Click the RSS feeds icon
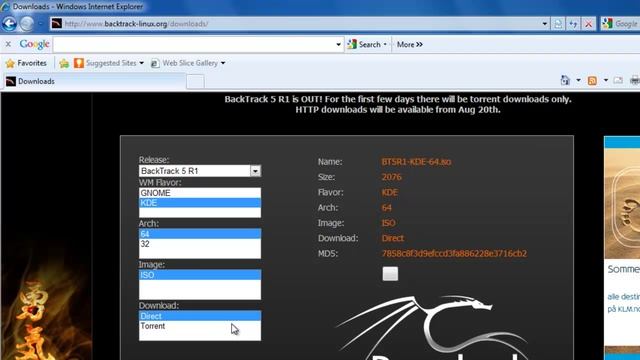Viewport: 640px width, 360px height. click(x=592, y=81)
